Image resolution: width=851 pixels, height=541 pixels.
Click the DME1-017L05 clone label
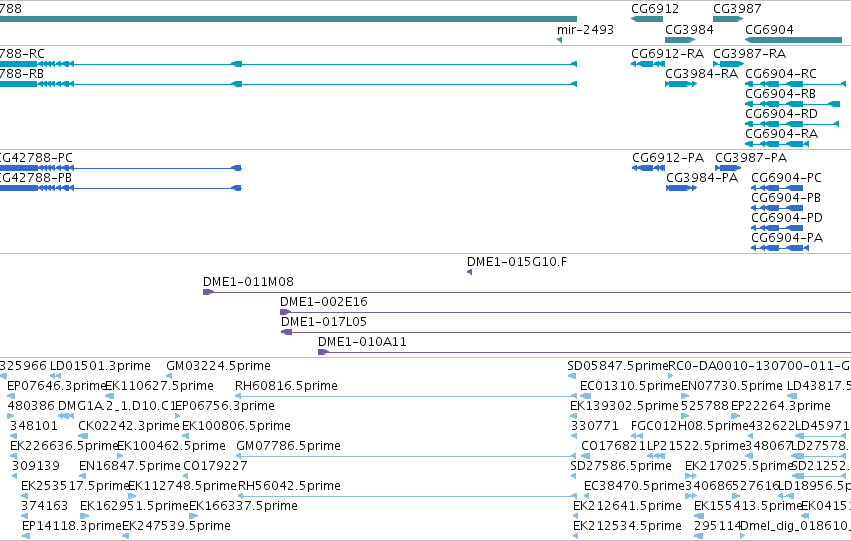pyautogui.click(x=323, y=322)
